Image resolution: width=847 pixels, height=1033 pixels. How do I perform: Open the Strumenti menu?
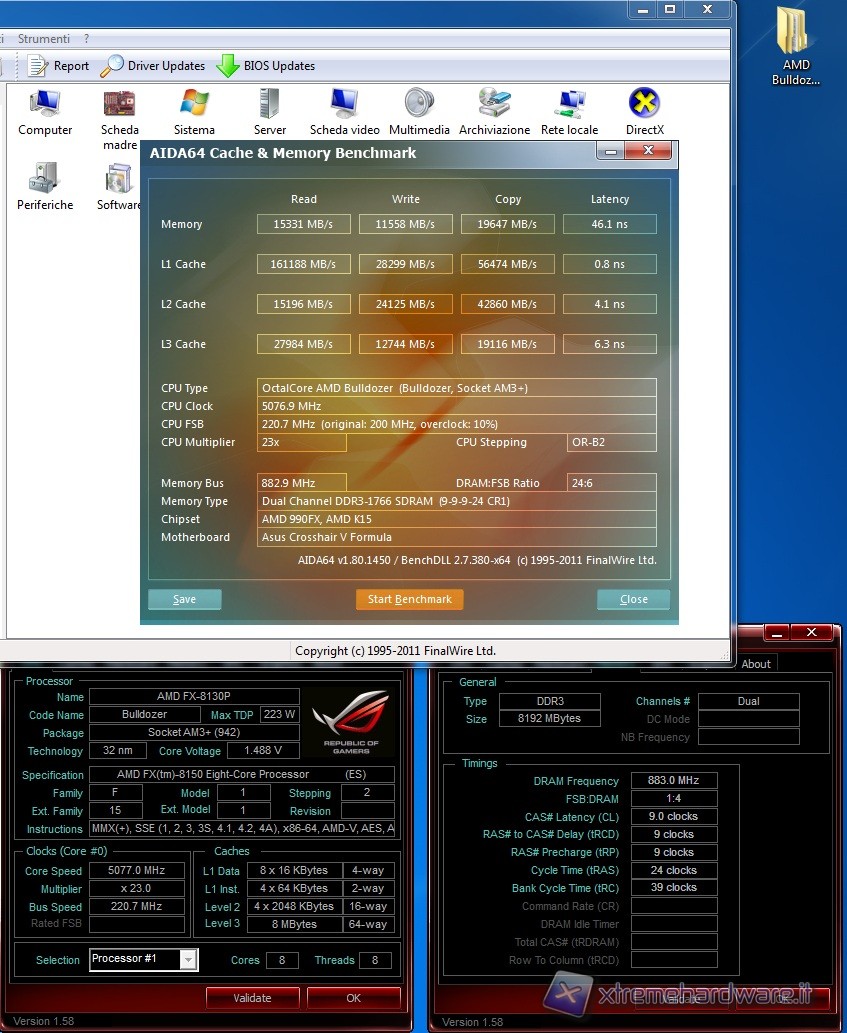pos(44,39)
